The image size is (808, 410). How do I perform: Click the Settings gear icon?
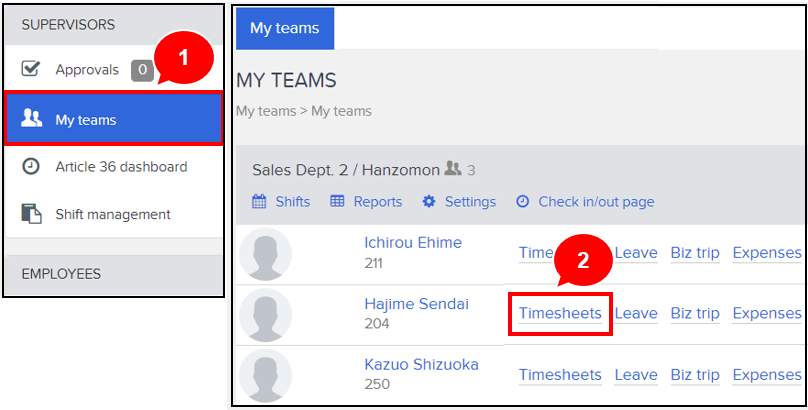click(x=429, y=201)
